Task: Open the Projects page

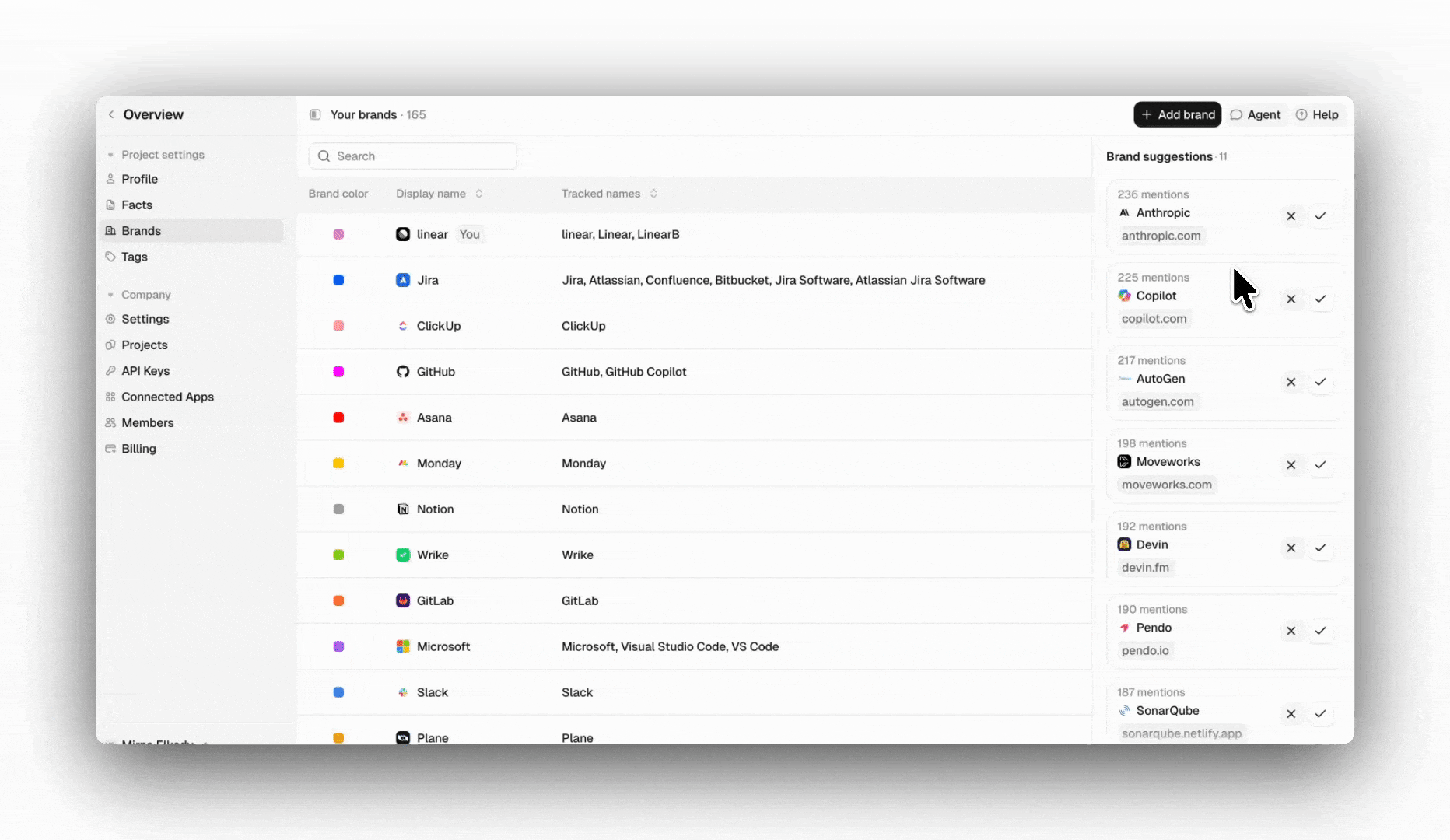Action: [191, 345]
